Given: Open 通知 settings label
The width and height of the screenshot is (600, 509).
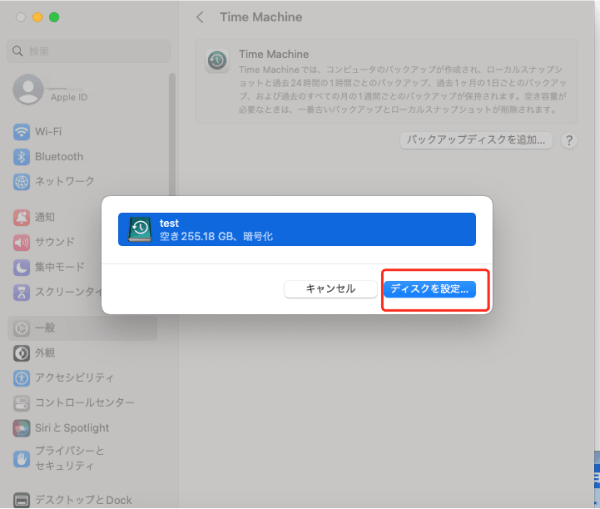Looking at the screenshot, I should 45,217.
